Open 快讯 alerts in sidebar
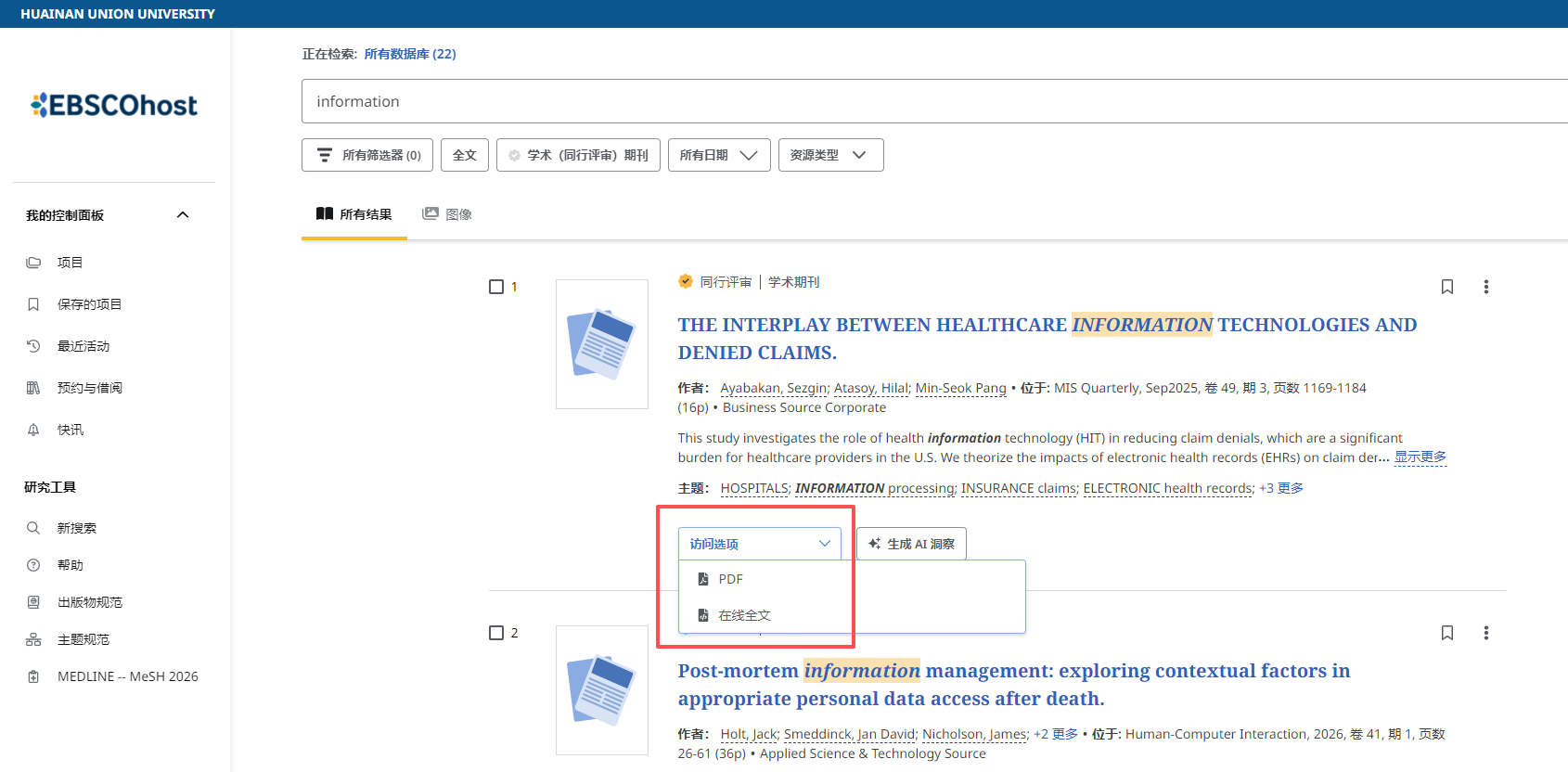Image resolution: width=1568 pixels, height=772 pixels. 71,430
